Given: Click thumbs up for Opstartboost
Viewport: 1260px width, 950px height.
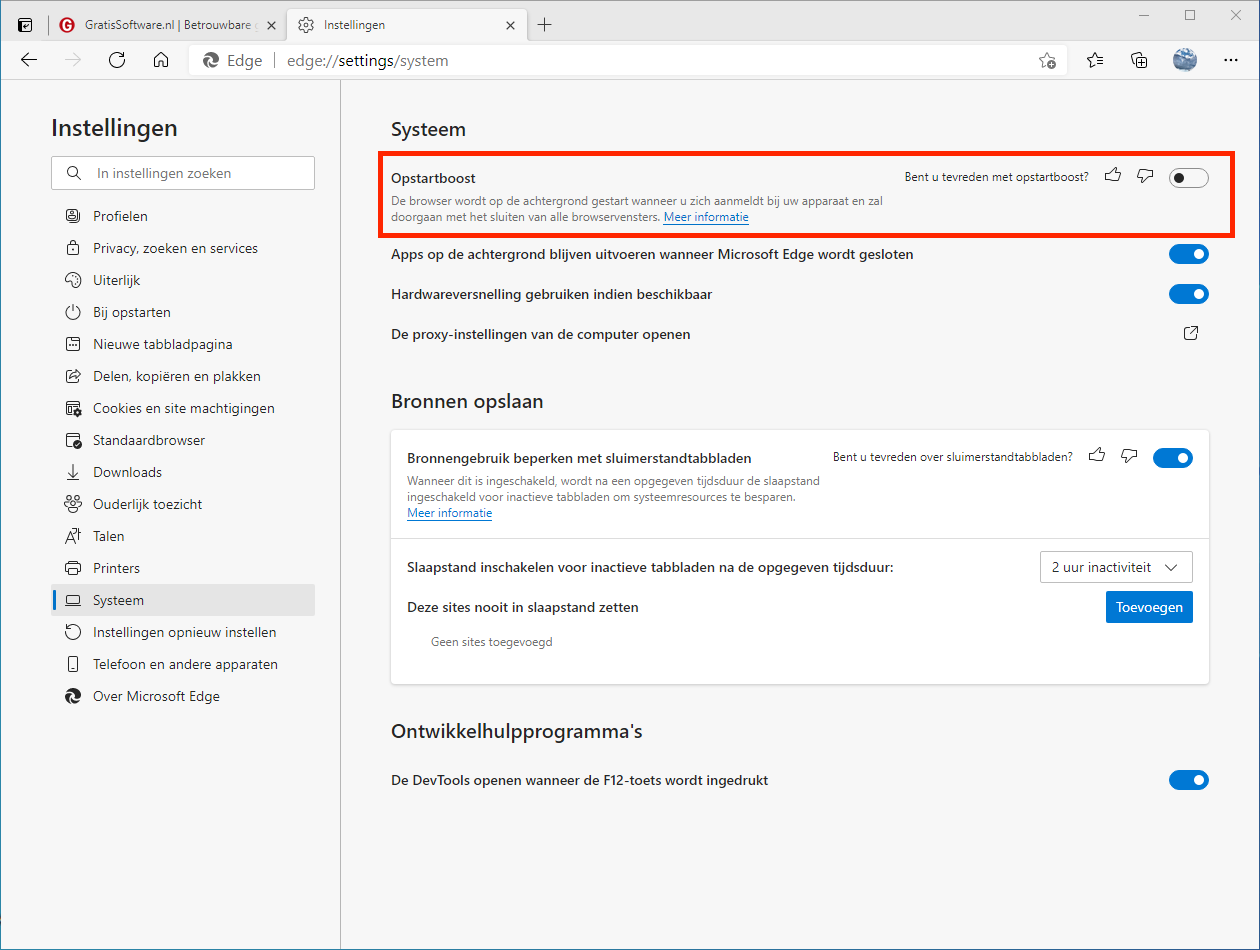Looking at the screenshot, I should 1113,177.
